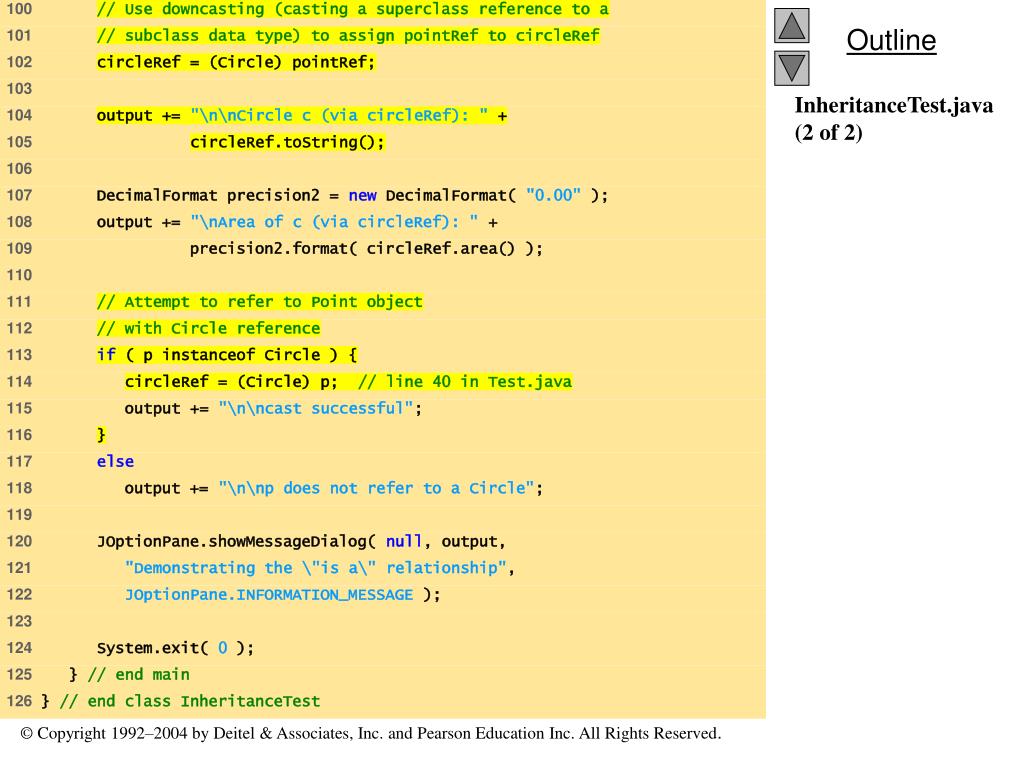The width and height of the screenshot is (1024, 768).
Task: Click DecimalFormat precision2 declaration on line 107
Action: point(352,195)
